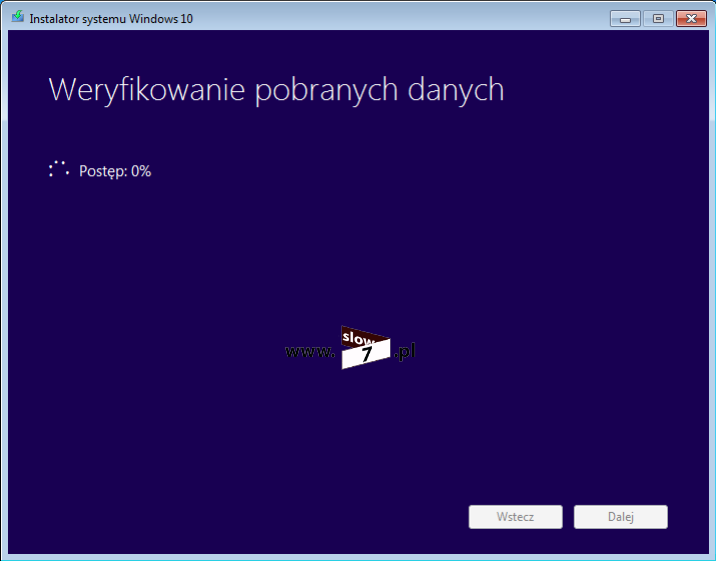Click the spinning progress indicator dots
The height and width of the screenshot is (561, 716).
(59, 169)
